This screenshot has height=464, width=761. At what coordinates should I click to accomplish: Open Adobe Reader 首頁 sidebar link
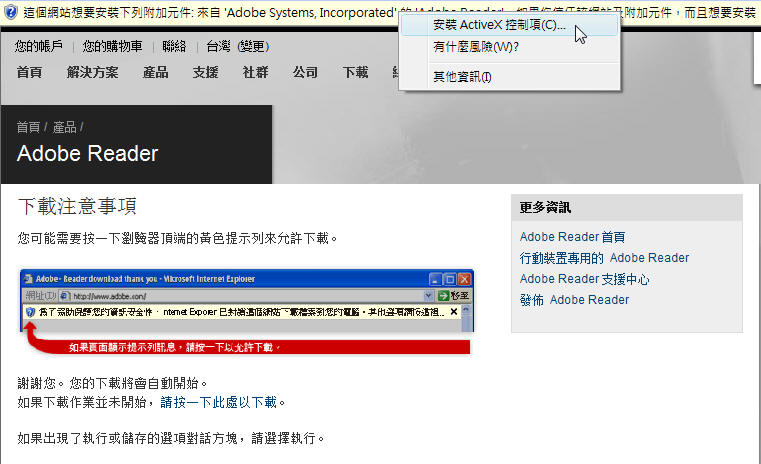pos(572,237)
